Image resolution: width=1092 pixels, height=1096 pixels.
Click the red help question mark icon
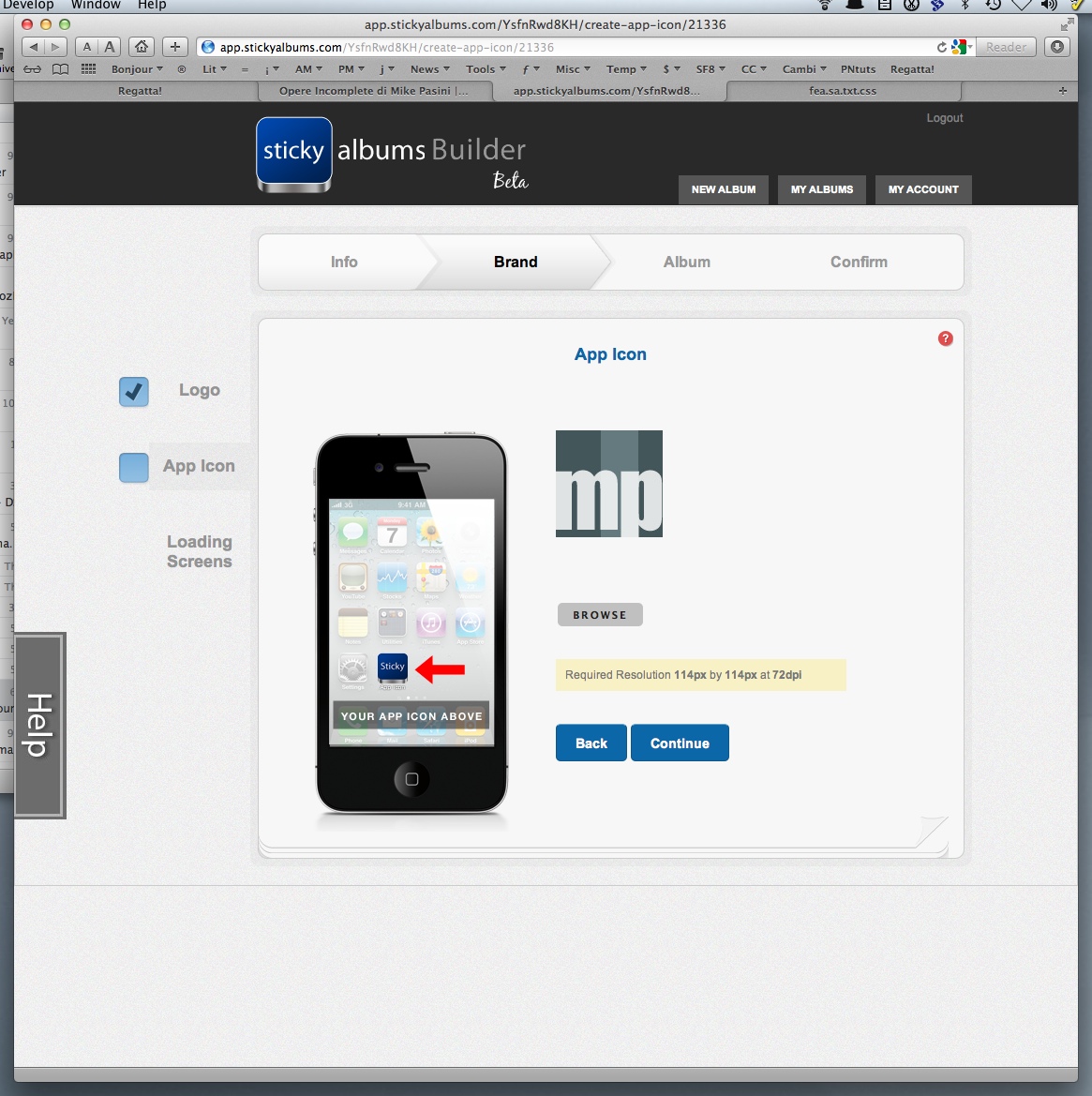tap(945, 338)
